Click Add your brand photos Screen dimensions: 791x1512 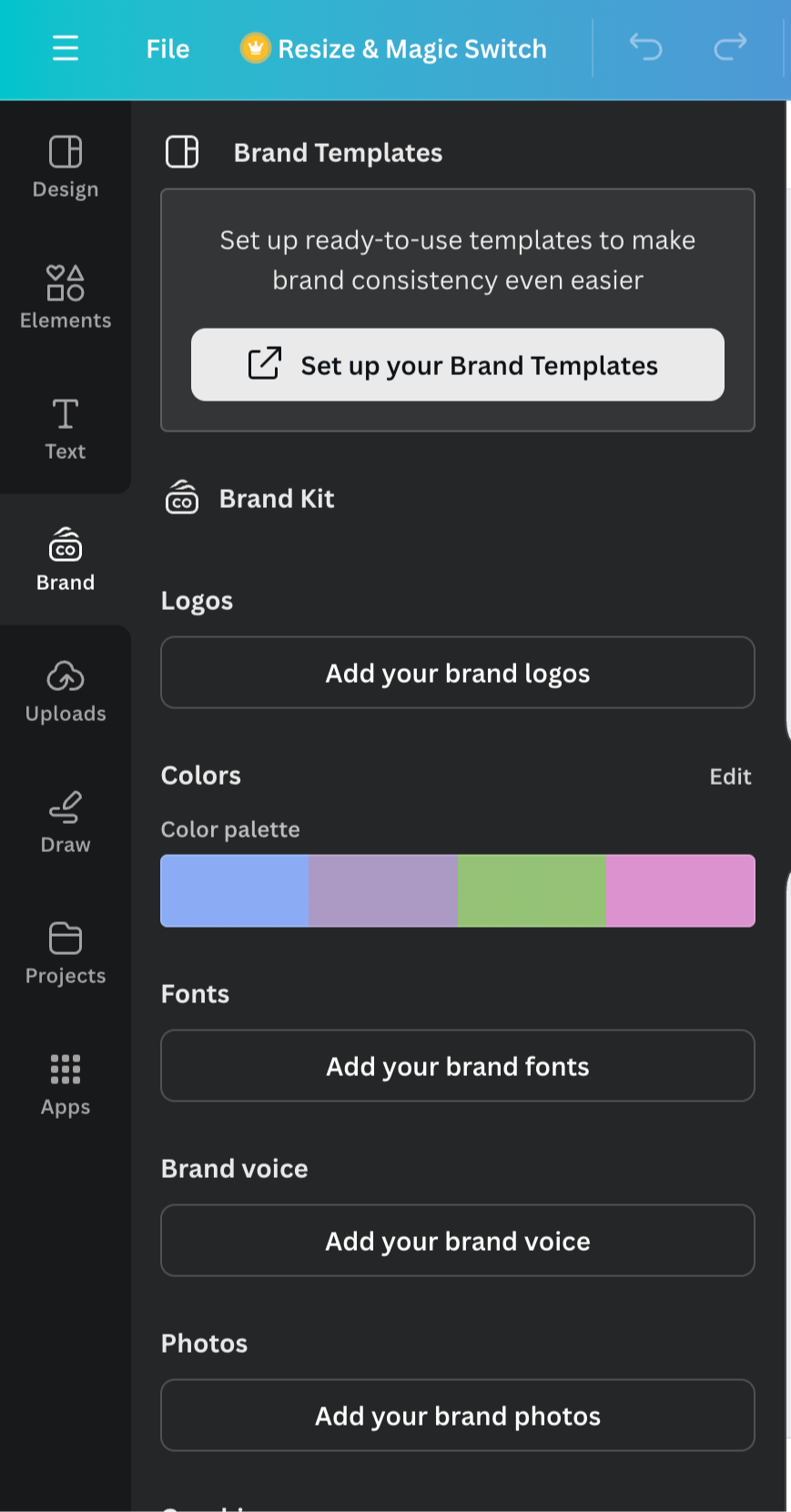coord(458,1416)
